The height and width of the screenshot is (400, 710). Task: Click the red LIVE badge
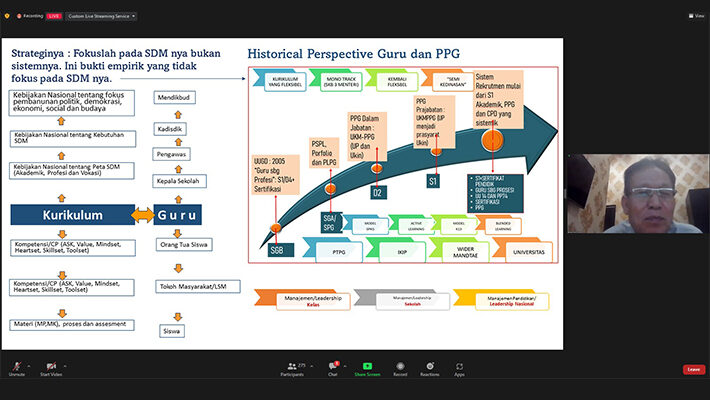coord(54,16)
